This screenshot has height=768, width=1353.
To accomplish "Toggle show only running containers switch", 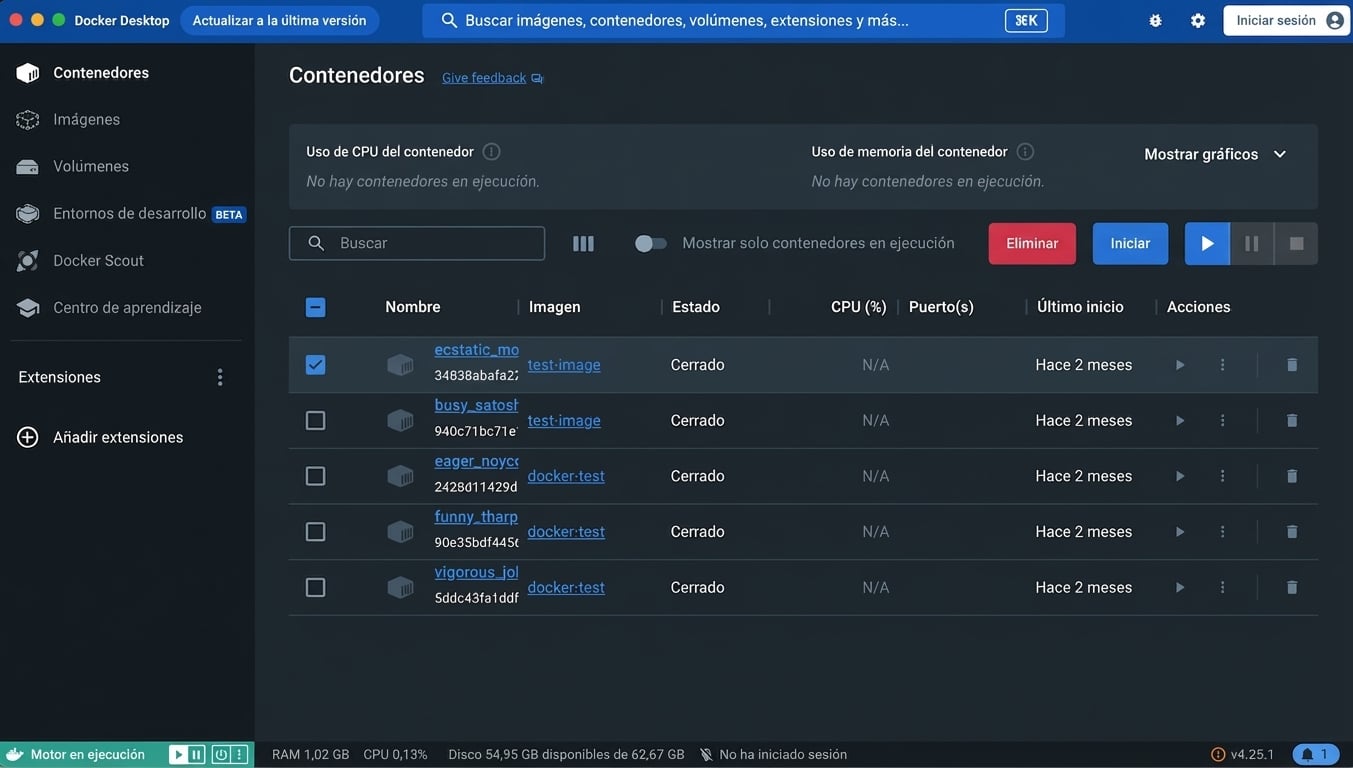I will (x=650, y=243).
